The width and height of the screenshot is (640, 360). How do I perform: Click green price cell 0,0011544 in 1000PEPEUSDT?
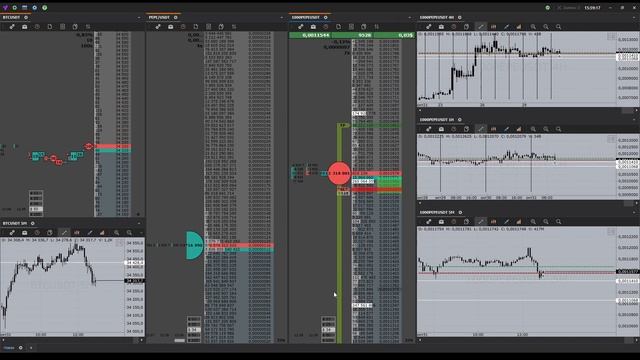pos(310,36)
